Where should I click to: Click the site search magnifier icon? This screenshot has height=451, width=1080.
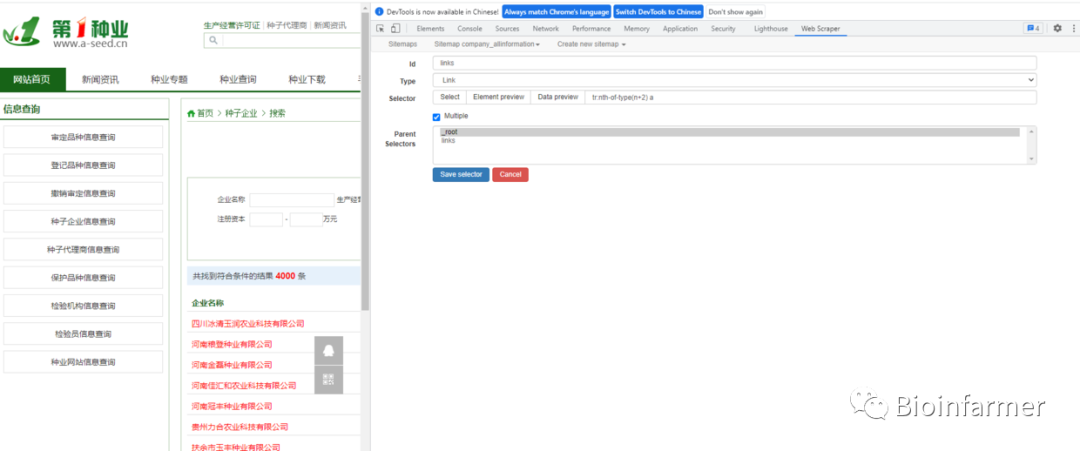213,41
